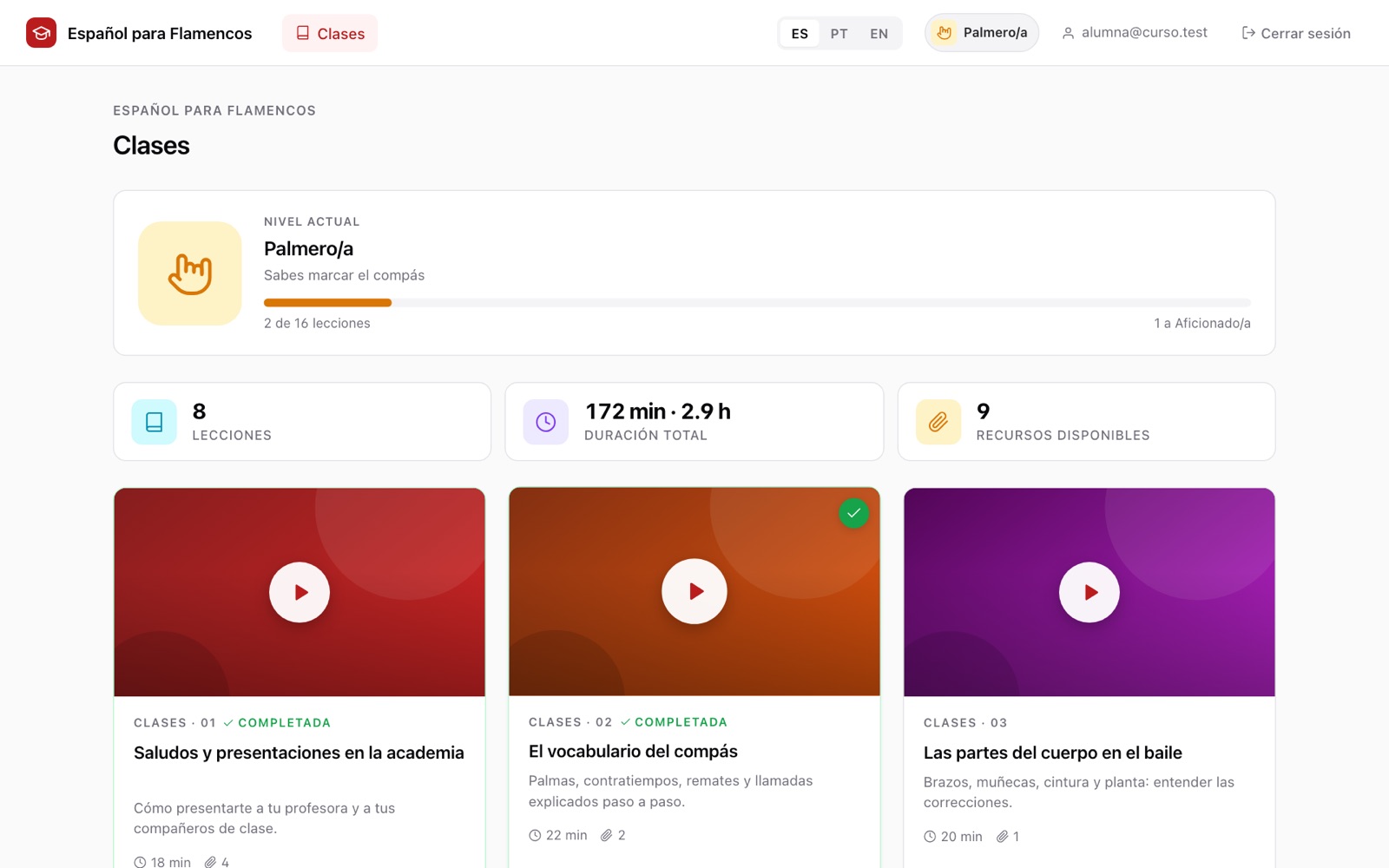
Task: Click the text '1 a Aficionado/a'
Action: point(1202,323)
